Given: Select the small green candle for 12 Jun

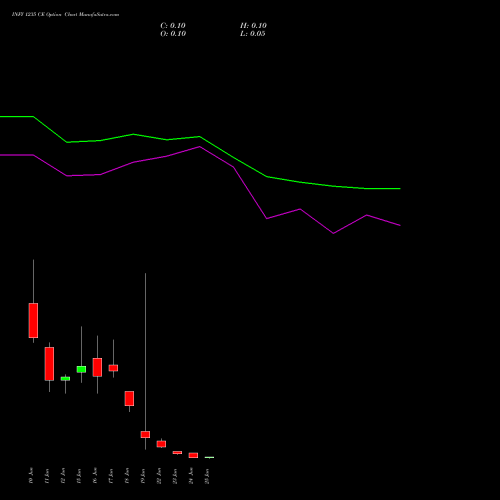Looking at the screenshot, I should (x=65, y=379).
